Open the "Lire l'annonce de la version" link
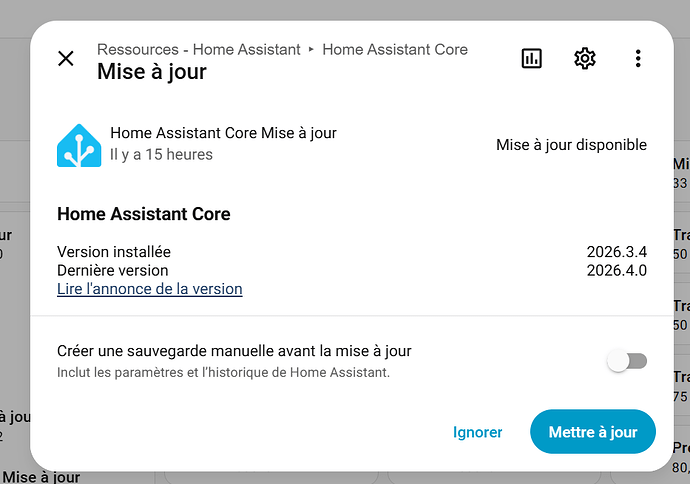Image resolution: width=690 pixels, height=484 pixels. [x=150, y=289]
